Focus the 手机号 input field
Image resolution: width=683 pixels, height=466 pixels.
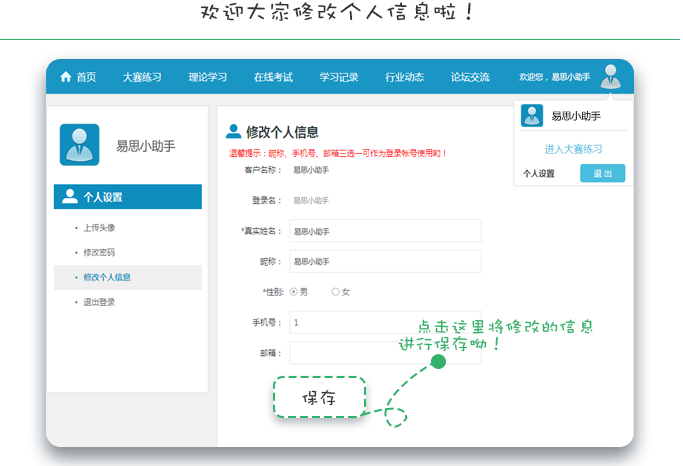click(385, 322)
